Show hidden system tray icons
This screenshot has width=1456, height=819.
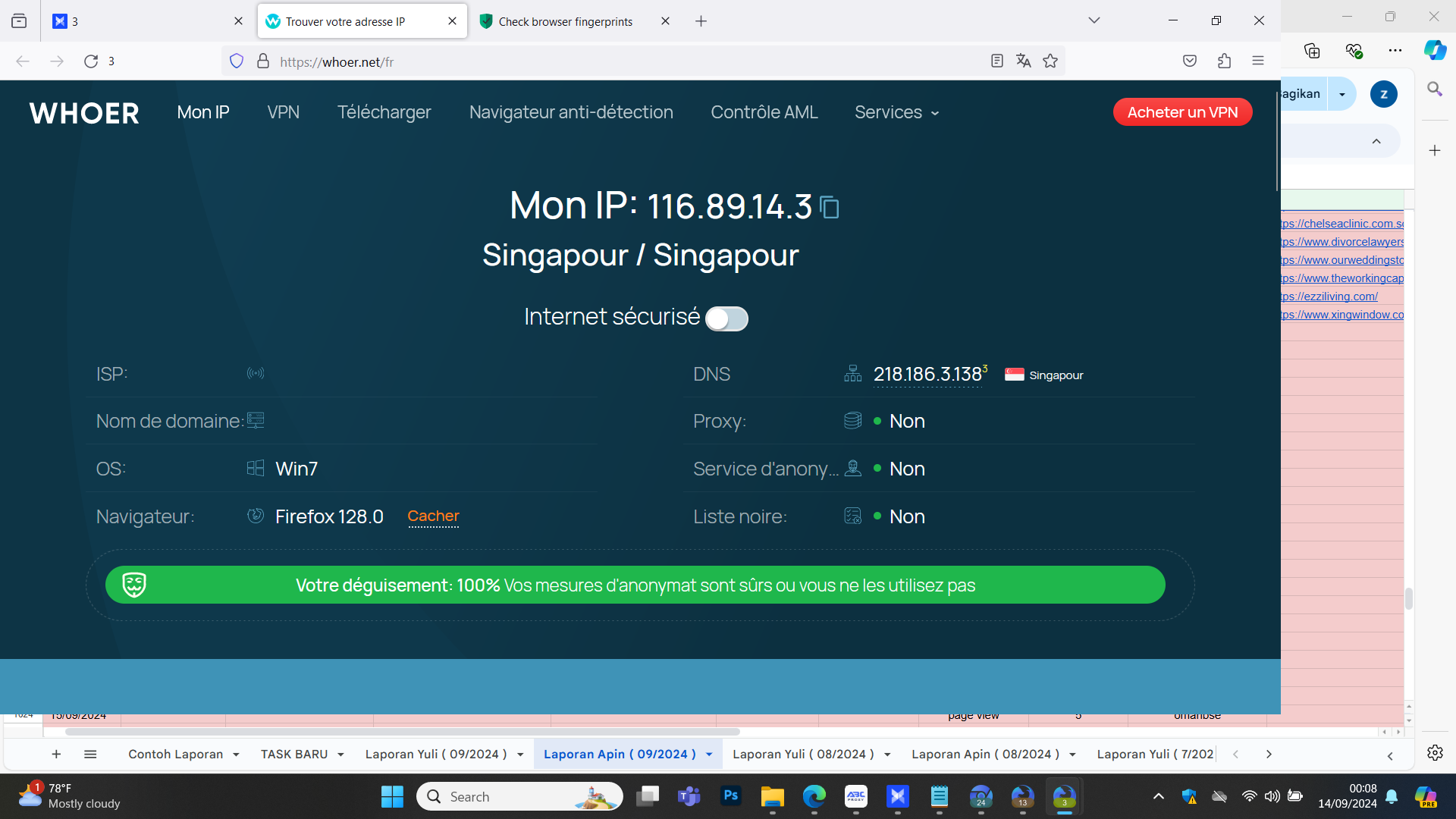click(1158, 796)
